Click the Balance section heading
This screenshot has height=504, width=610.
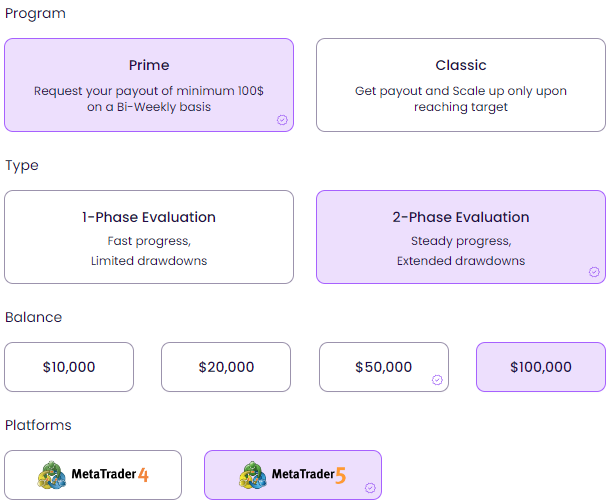[33, 317]
